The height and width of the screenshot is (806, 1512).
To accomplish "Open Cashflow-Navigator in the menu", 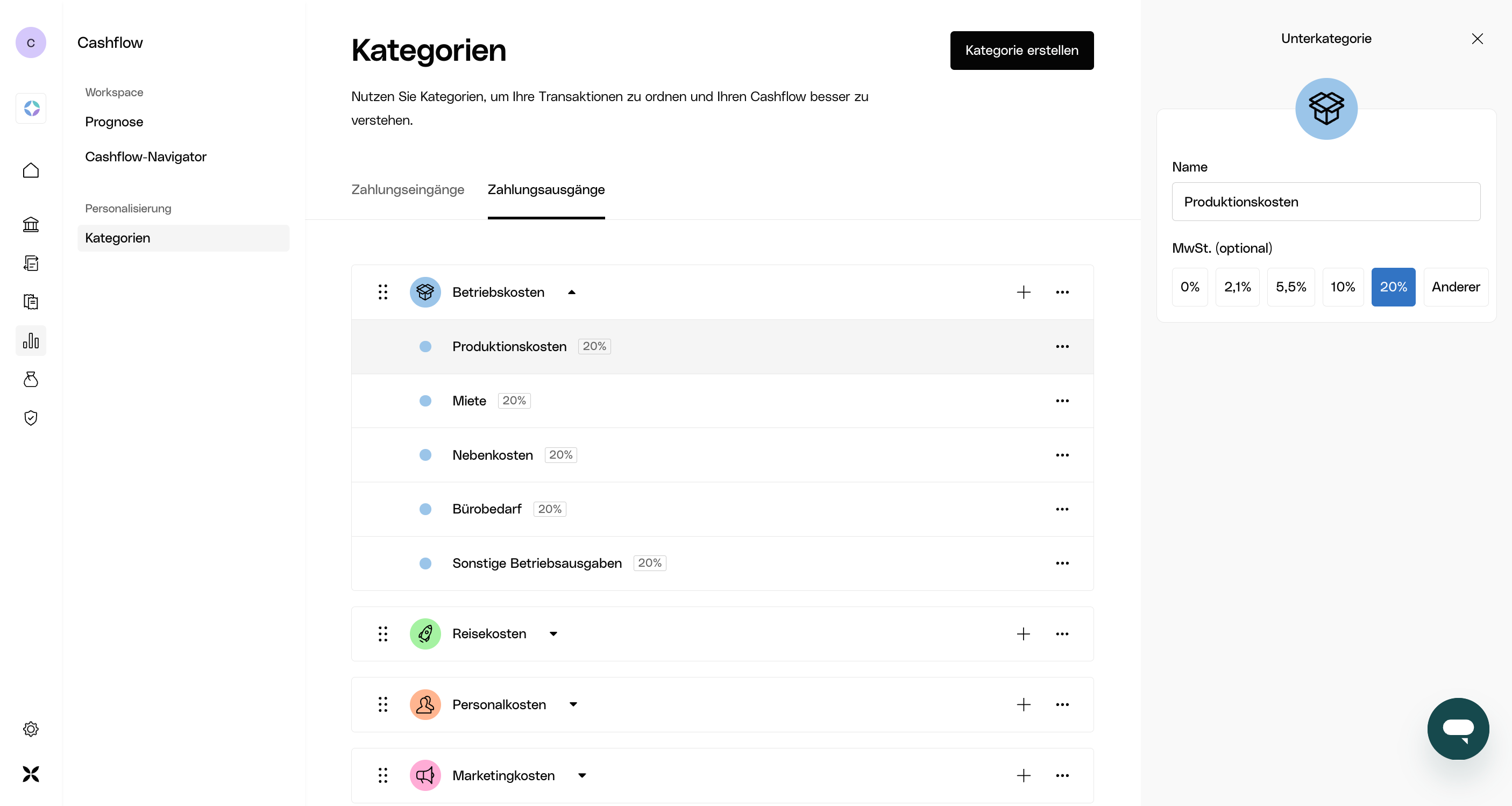I will tap(146, 156).
